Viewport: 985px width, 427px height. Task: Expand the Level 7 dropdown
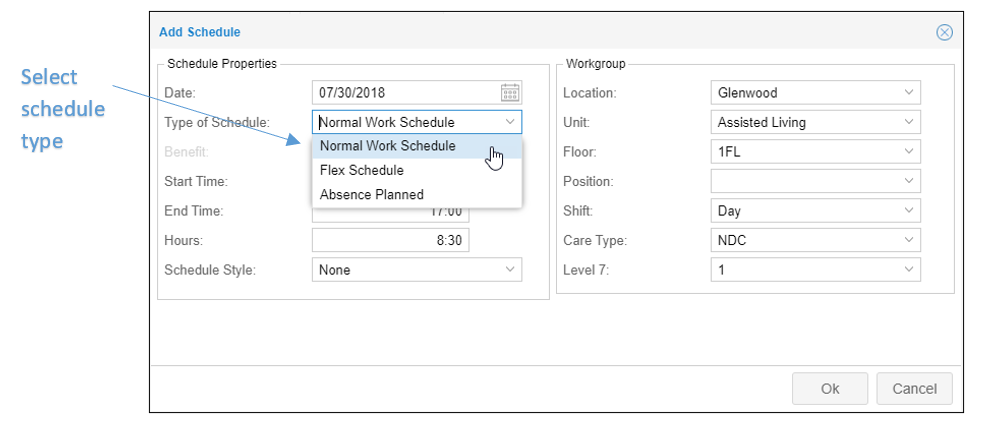(x=815, y=270)
